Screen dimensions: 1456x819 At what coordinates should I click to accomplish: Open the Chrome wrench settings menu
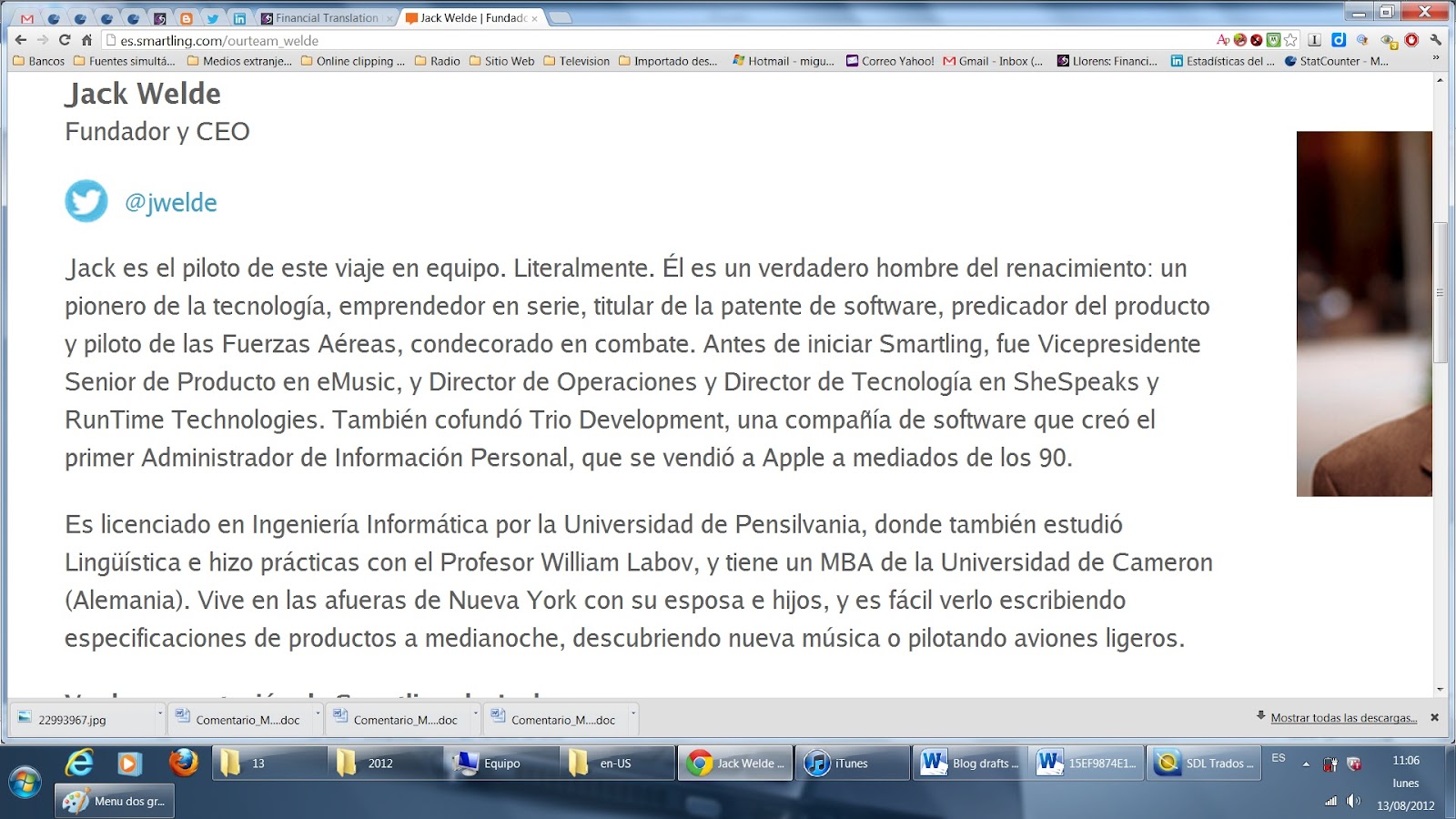point(1436,40)
